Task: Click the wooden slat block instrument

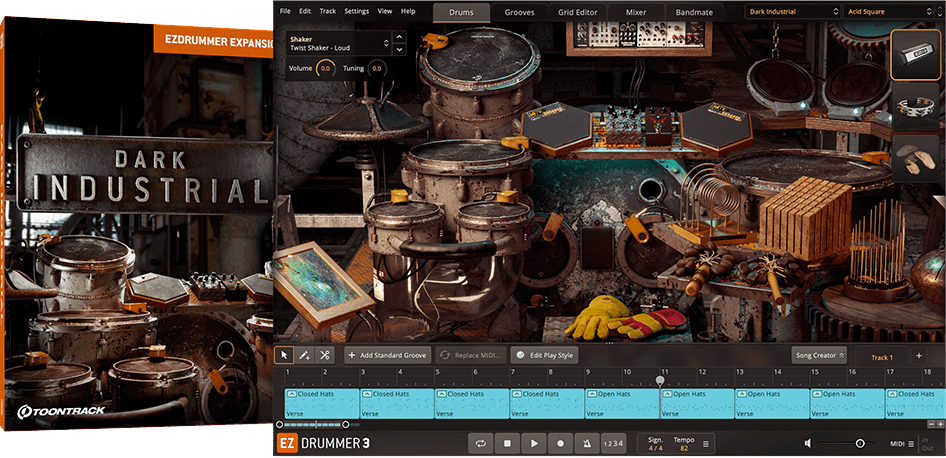Action: [805, 216]
